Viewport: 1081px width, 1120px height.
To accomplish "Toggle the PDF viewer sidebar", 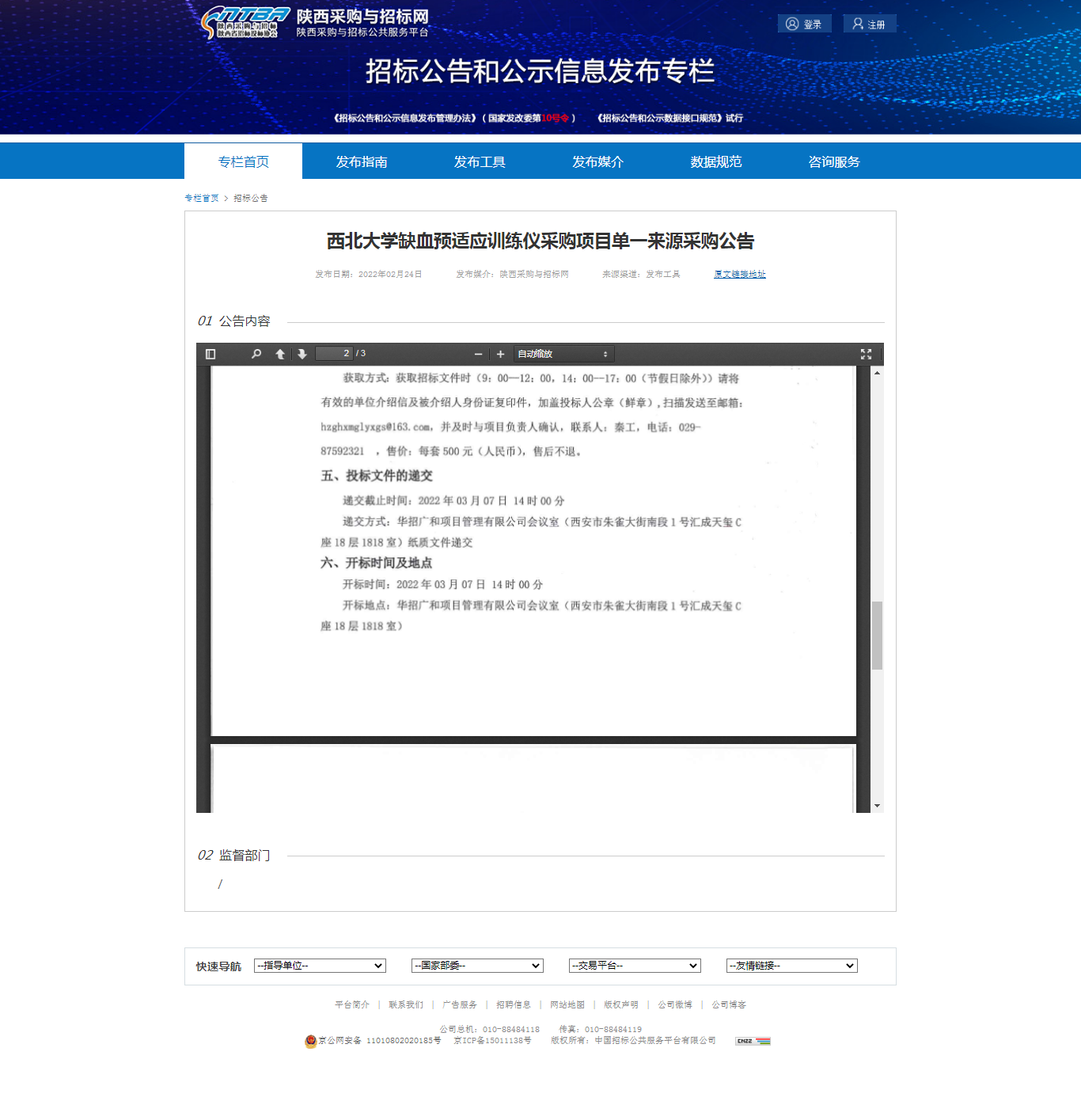I will (x=211, y=354).
